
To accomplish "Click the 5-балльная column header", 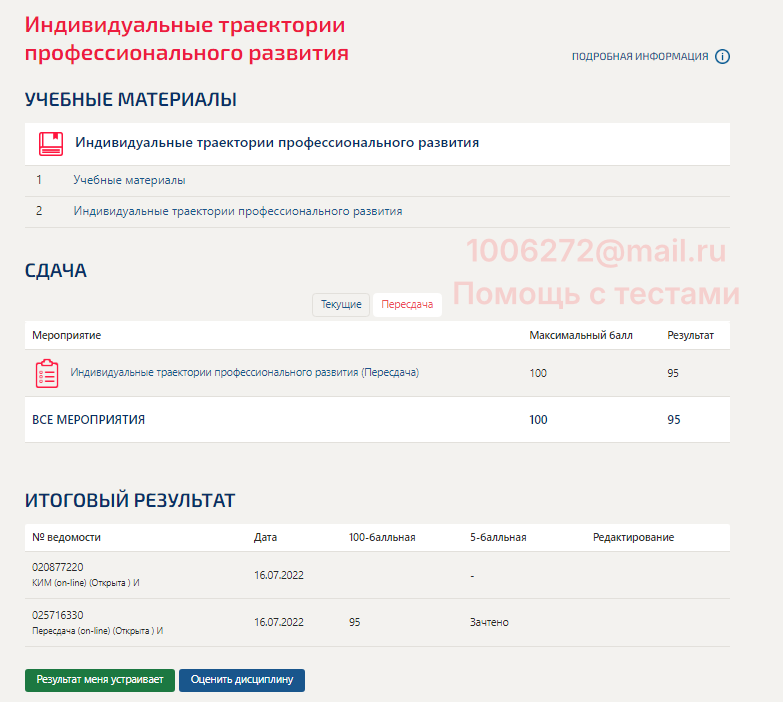I will click(x=498, y=537).
